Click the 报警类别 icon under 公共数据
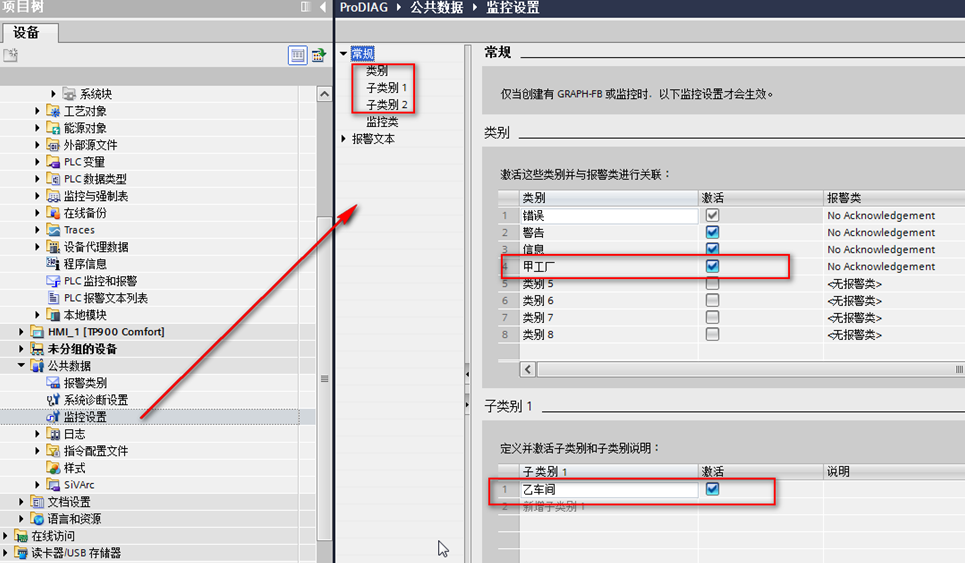The width and height of the screenshot is (965, 563). (54, 383)
